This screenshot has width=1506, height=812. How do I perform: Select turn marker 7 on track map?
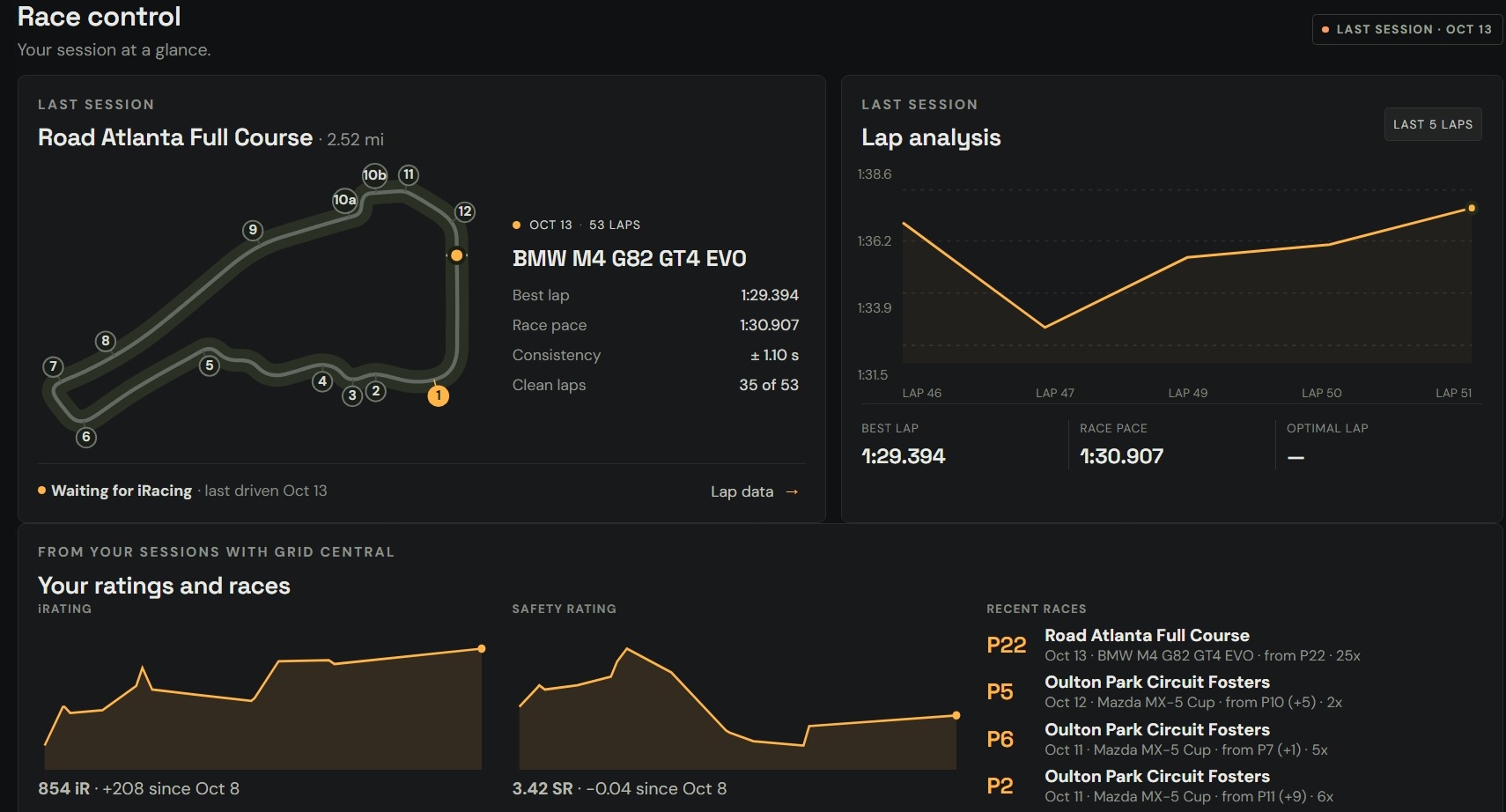pyautogui.click(x=54, y=366)
